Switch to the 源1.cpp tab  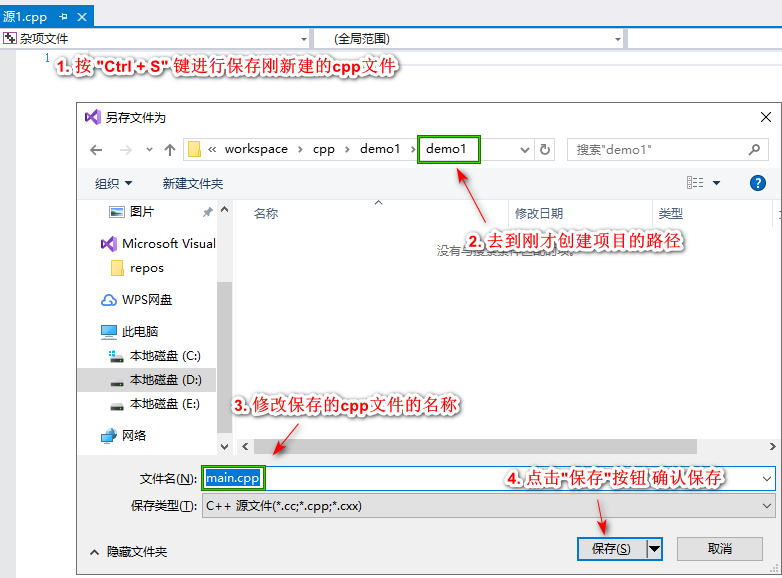25,16
